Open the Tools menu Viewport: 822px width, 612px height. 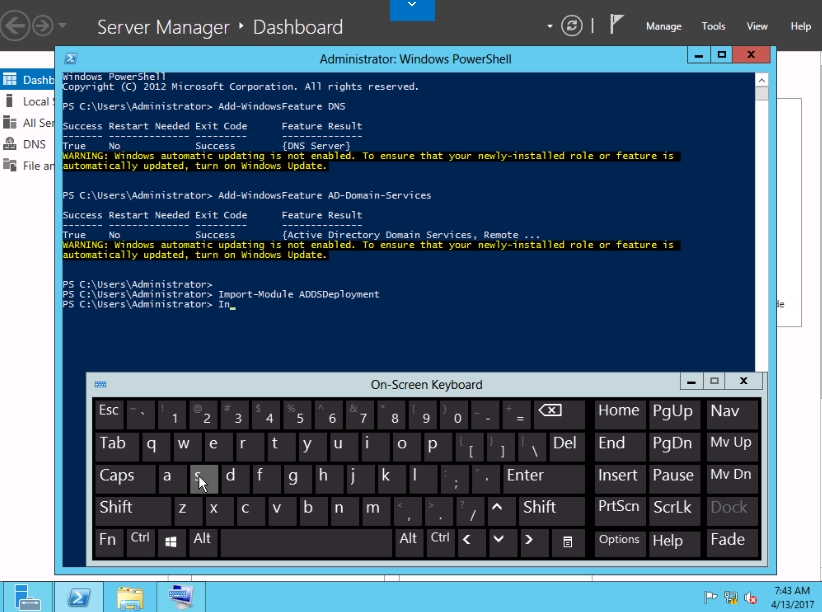pos(713,27)
